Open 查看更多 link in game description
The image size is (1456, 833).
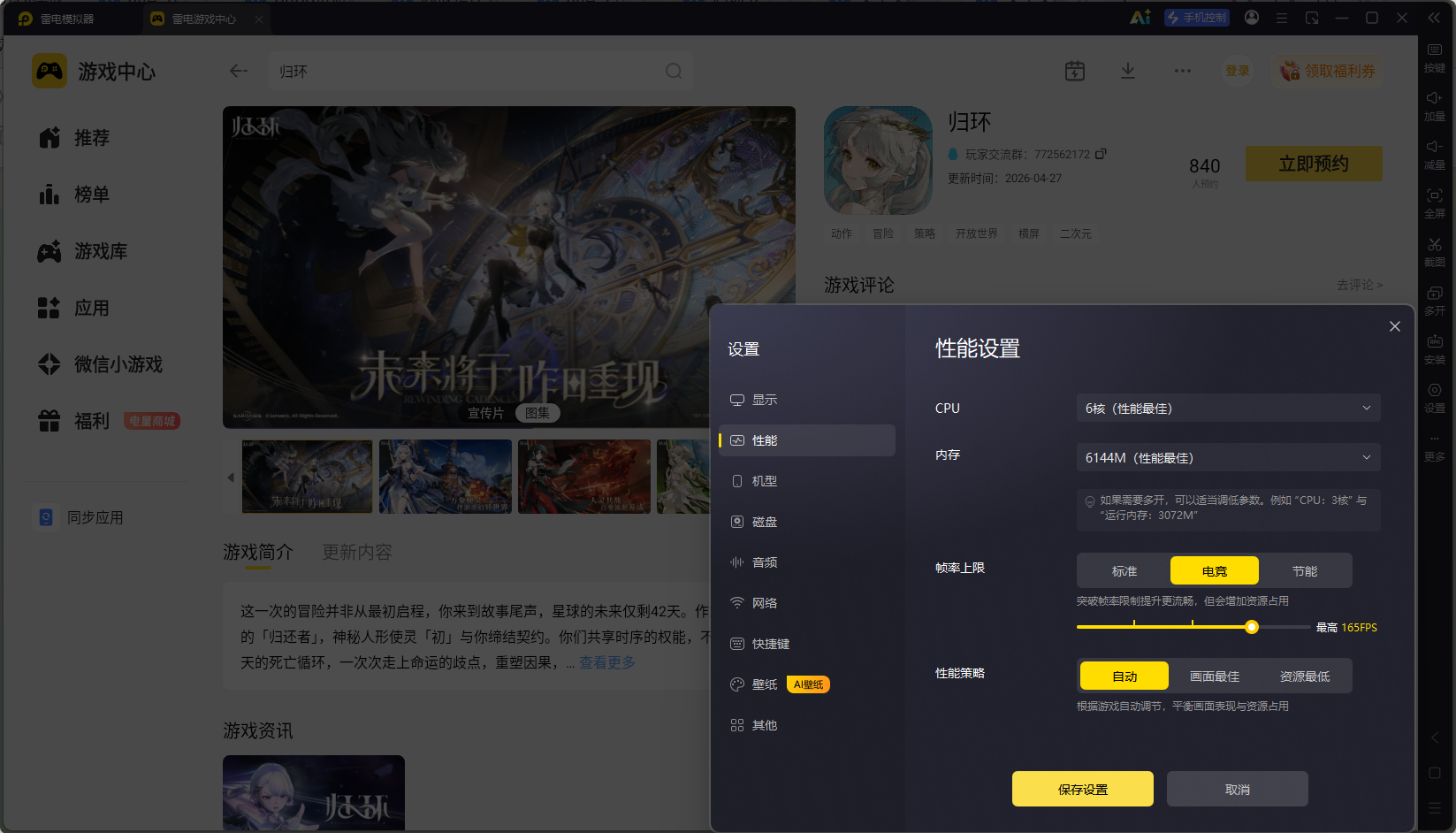(607, 662)
